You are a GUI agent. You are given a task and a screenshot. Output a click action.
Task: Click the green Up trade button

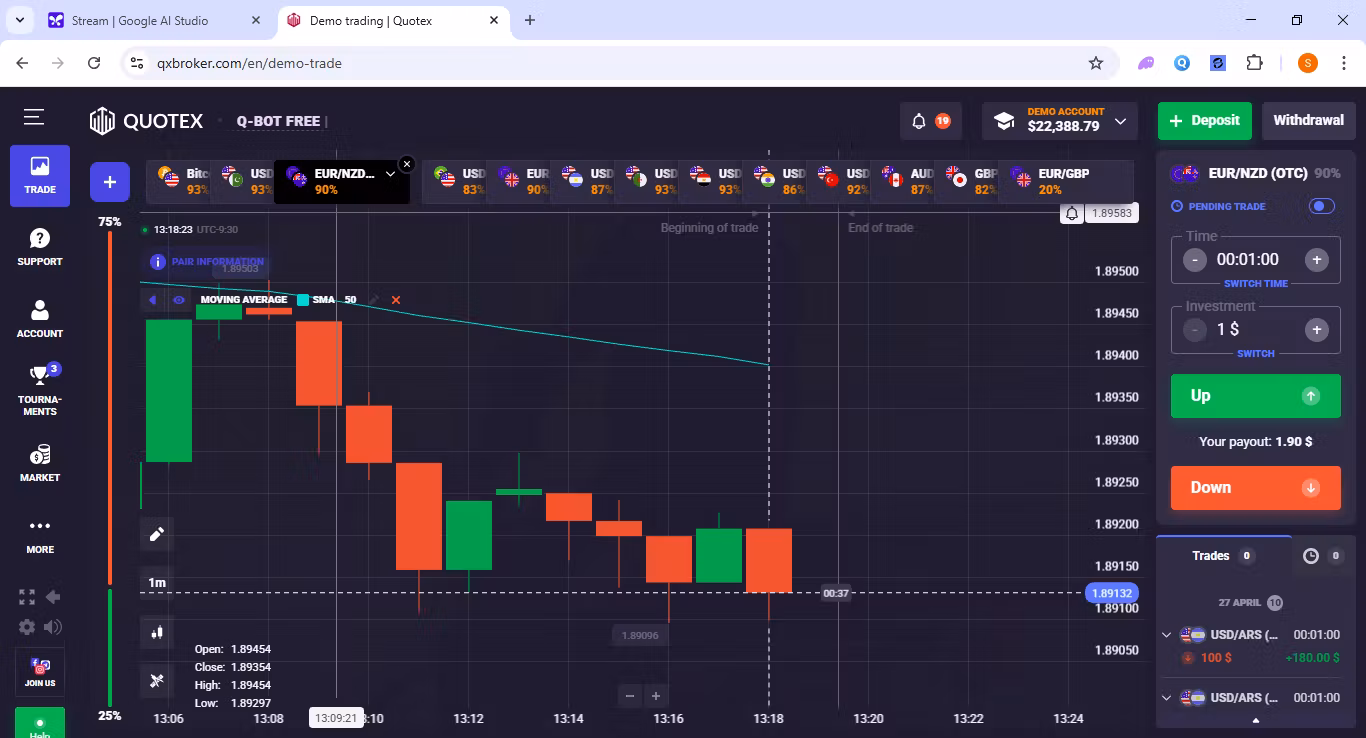point(1255,395)
